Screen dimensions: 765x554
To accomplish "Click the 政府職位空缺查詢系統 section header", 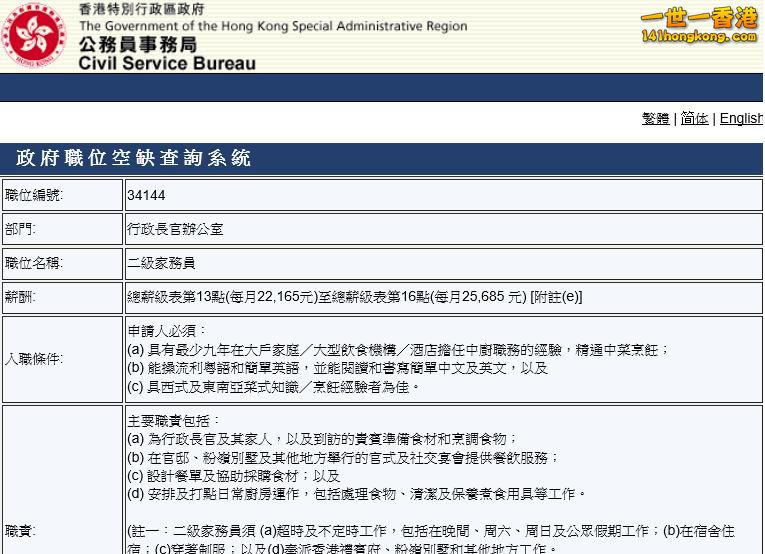I will pos(133,158).
